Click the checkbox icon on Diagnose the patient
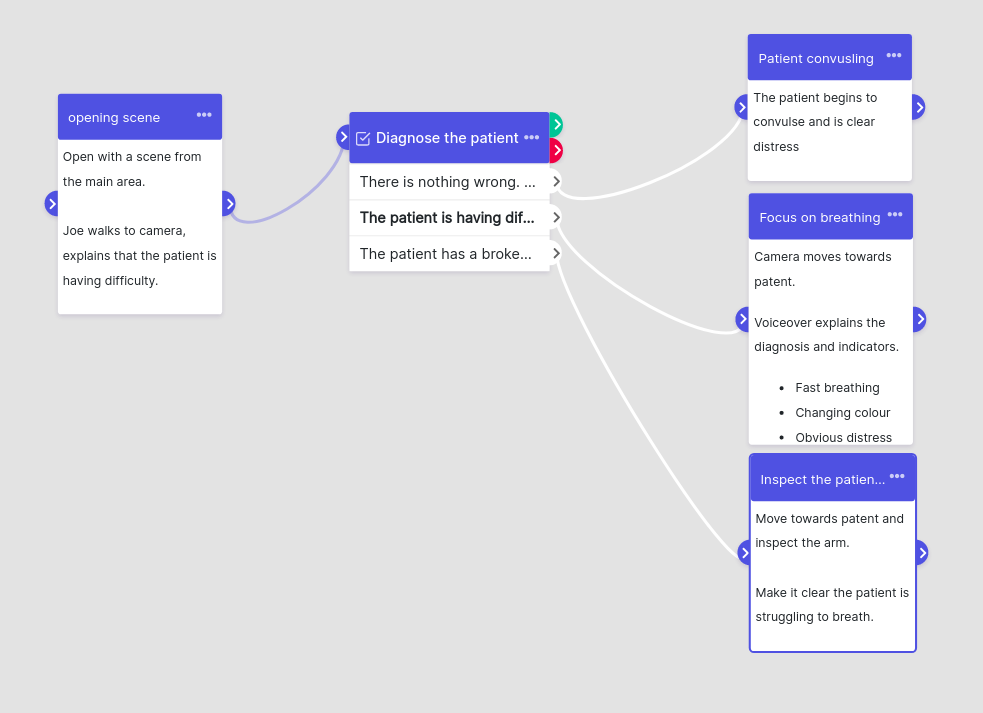 (x=363, y=138)
